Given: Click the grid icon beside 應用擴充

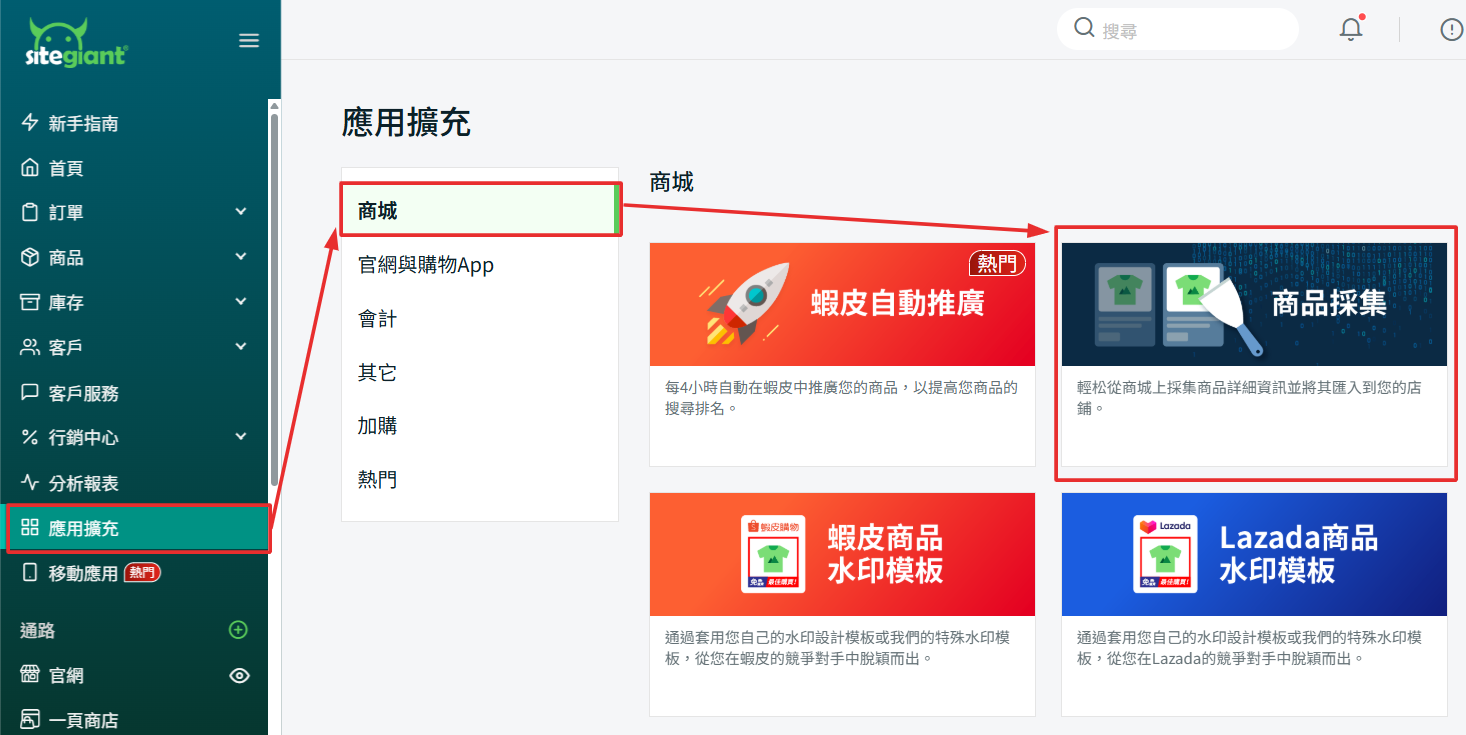Looking at the screenshot, I should (30, 528).
